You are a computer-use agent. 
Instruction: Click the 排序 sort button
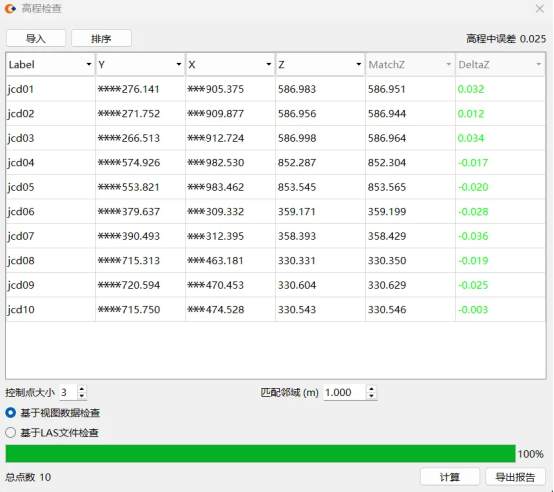101,38
